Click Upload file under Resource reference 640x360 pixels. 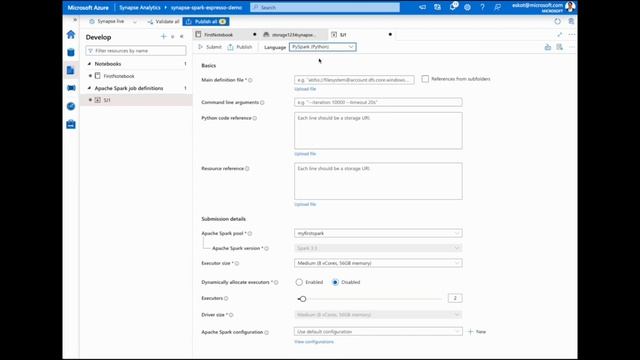(x=305, y=204)
